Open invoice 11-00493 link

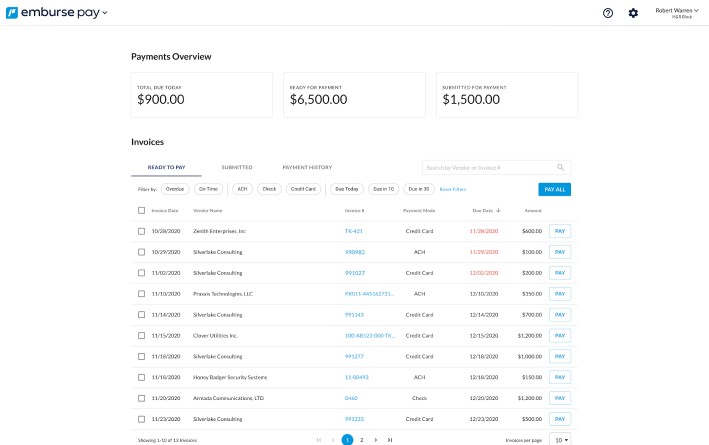pyautogui.click(x=357, y=377)
